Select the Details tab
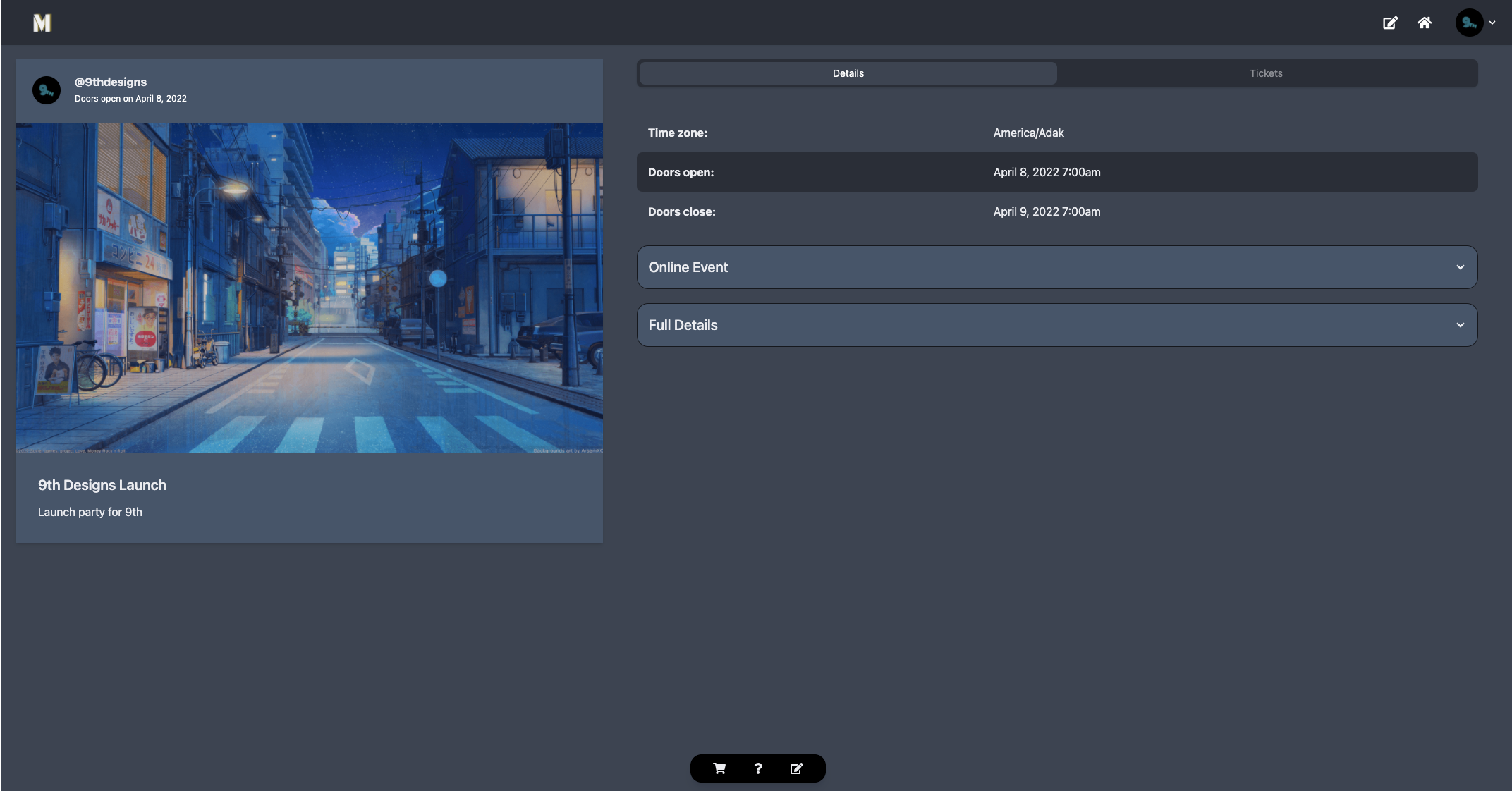 tap(848, 73)
